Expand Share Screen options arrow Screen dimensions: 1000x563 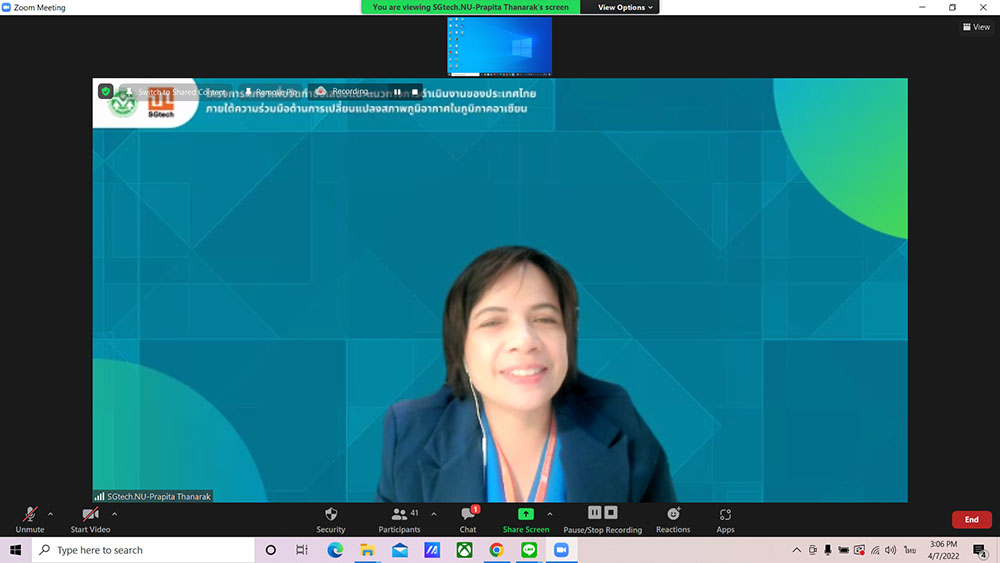click(550, 514)
